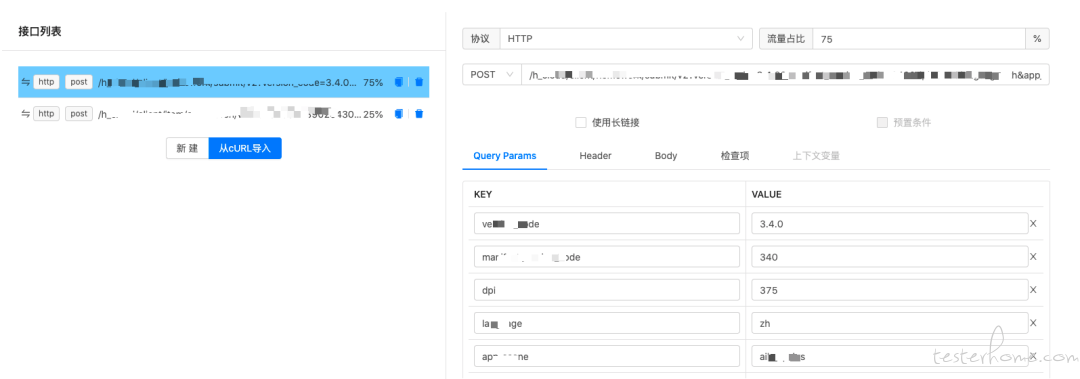The image size is (1080, 379).
Task: Remove the 340 query parameter row
Action: (x=1033, y=257)
